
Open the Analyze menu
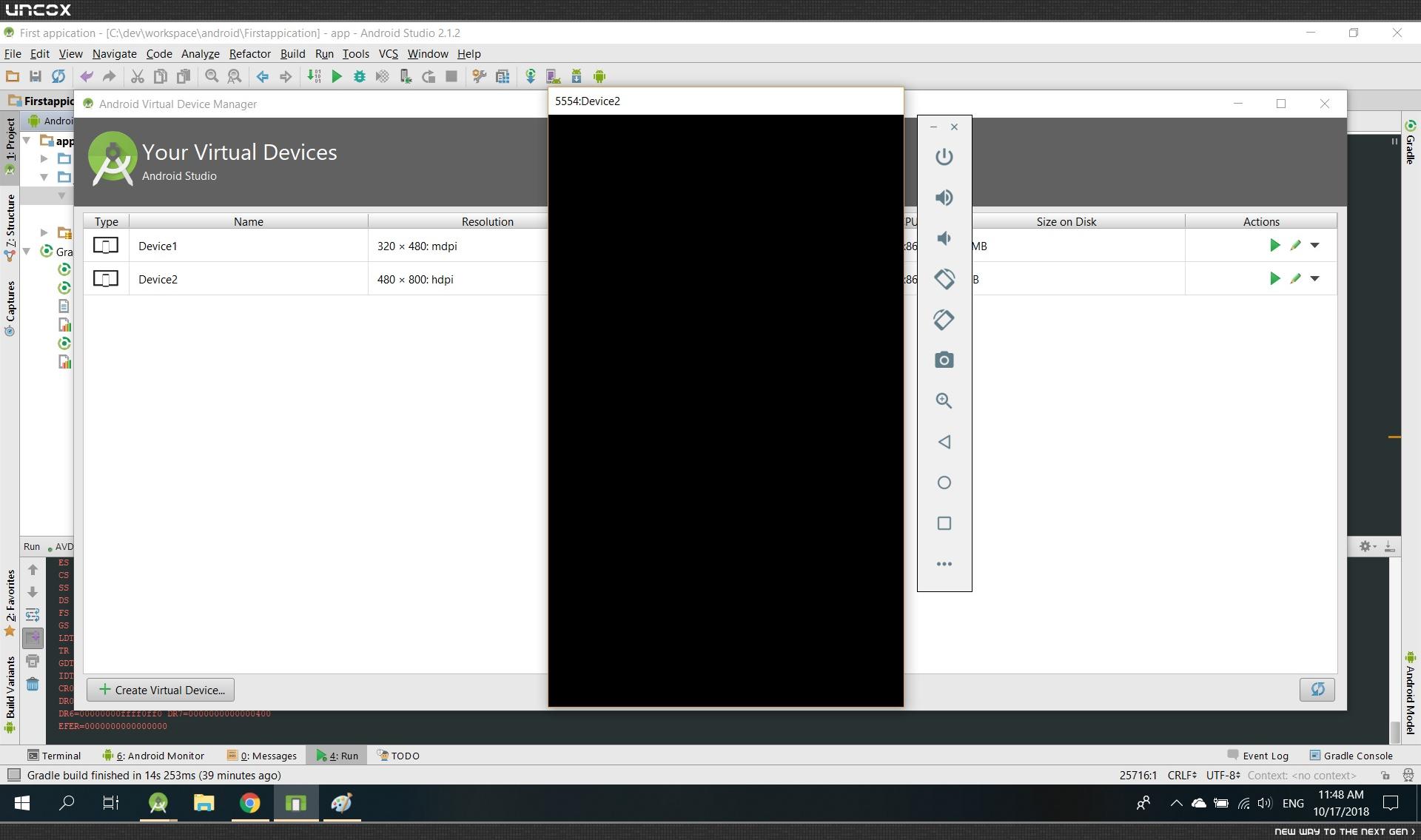point(200,53)
